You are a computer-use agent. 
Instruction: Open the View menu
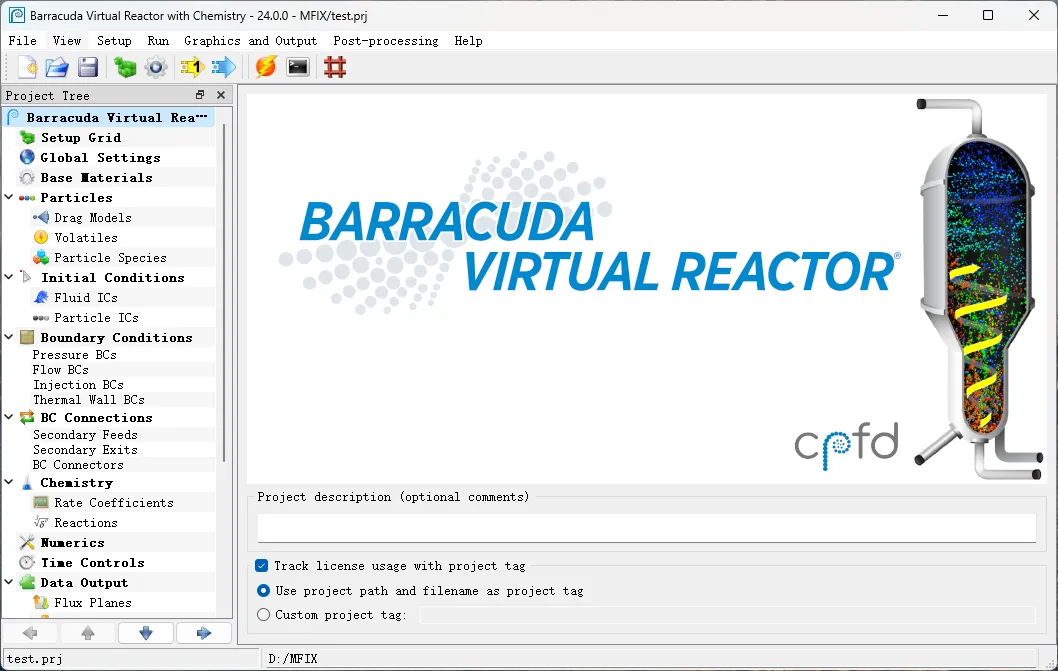pos(67,41)
